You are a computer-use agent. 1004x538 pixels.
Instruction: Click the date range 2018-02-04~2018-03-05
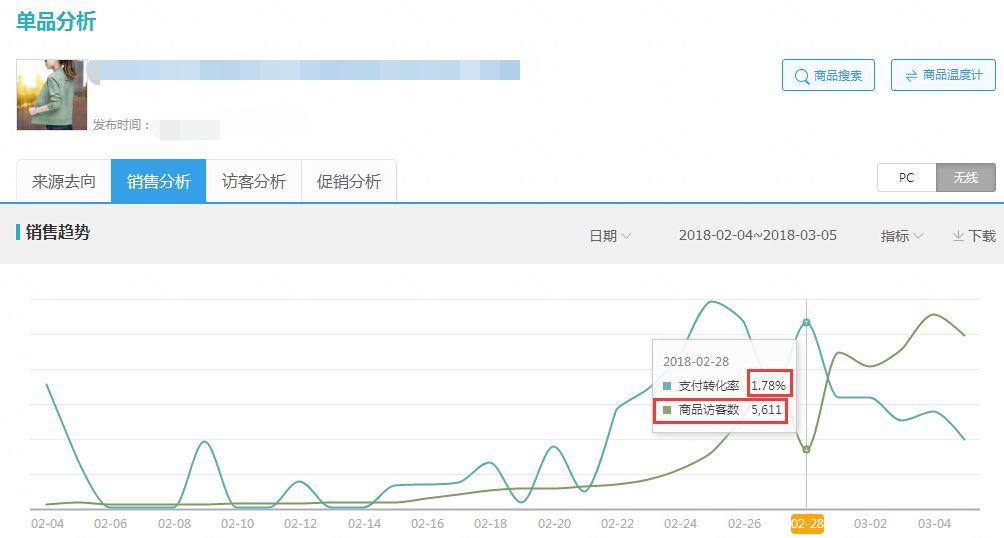click(757, 235)
